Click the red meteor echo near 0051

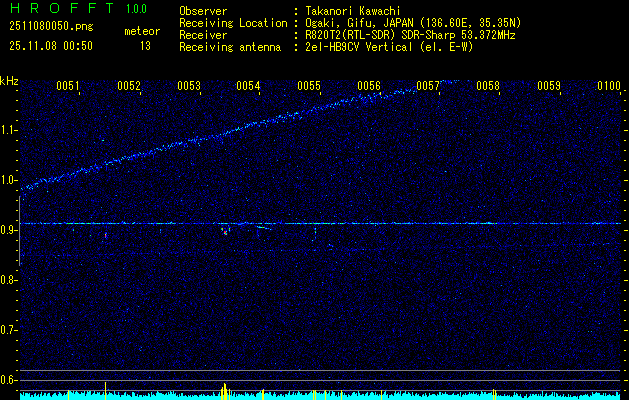pos(106,236)
